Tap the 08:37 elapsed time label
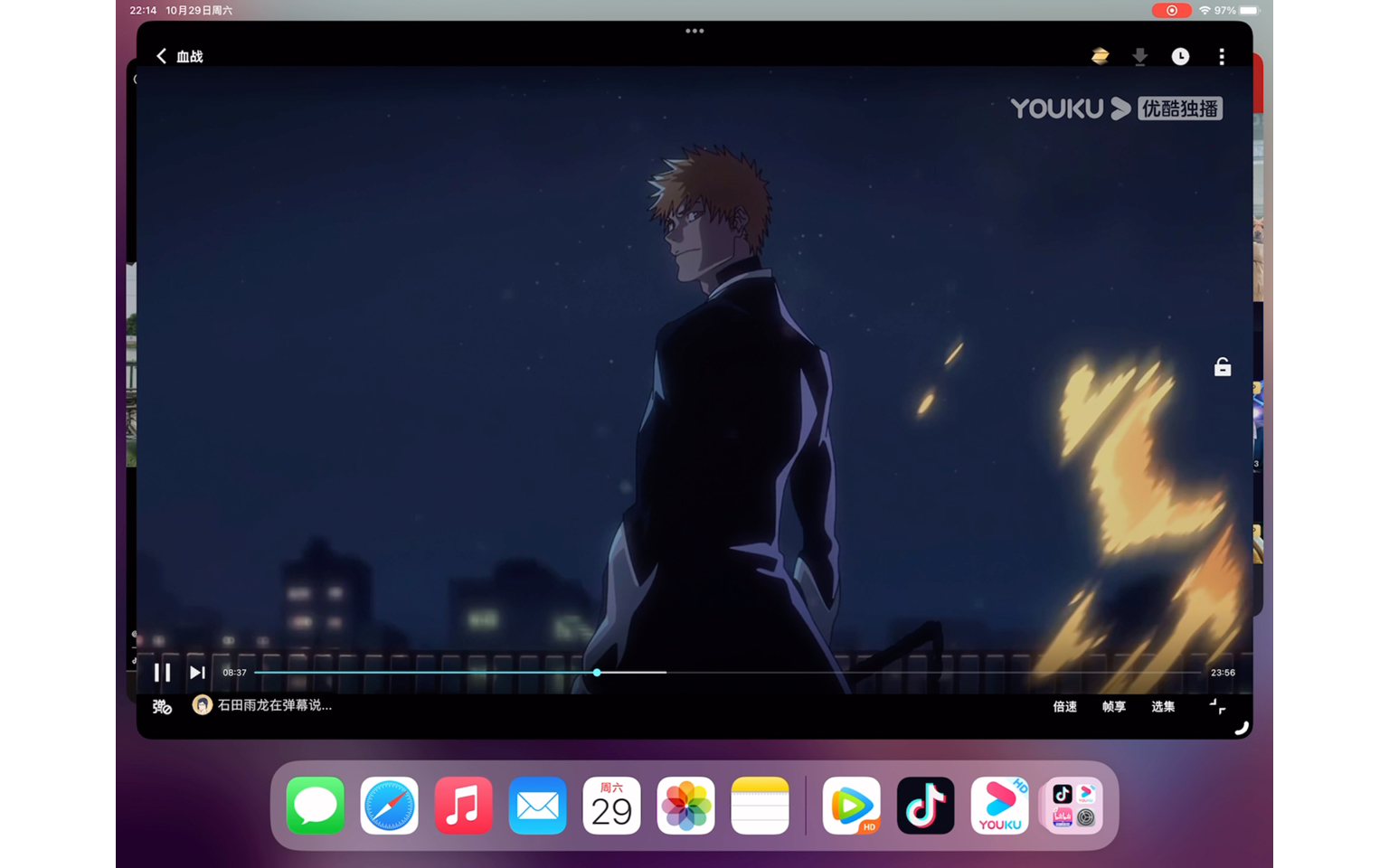 (x=235, y=673)
